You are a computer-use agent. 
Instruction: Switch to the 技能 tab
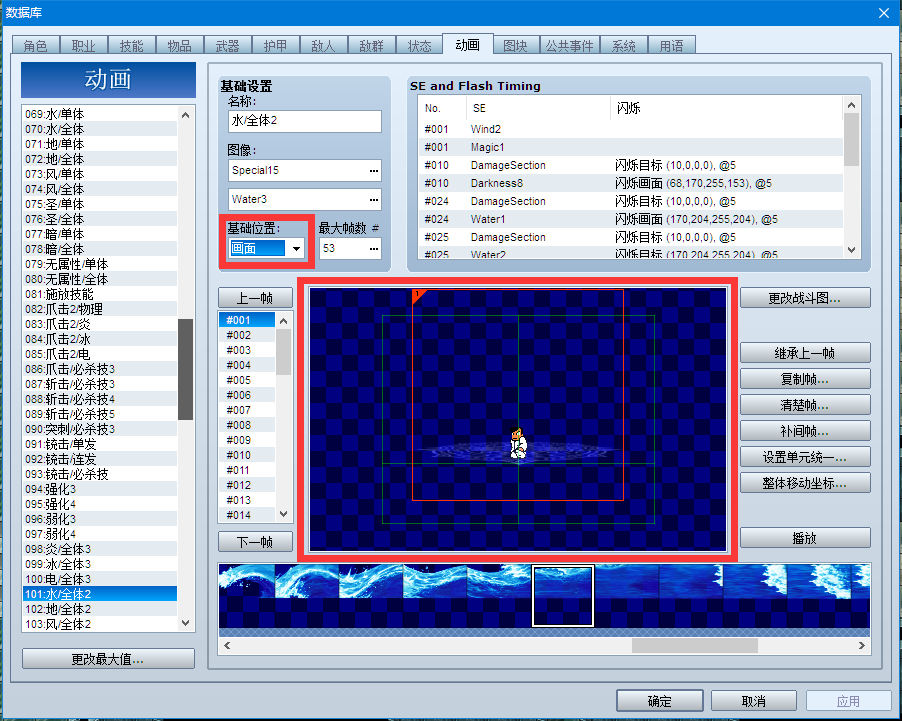[131, 45]
